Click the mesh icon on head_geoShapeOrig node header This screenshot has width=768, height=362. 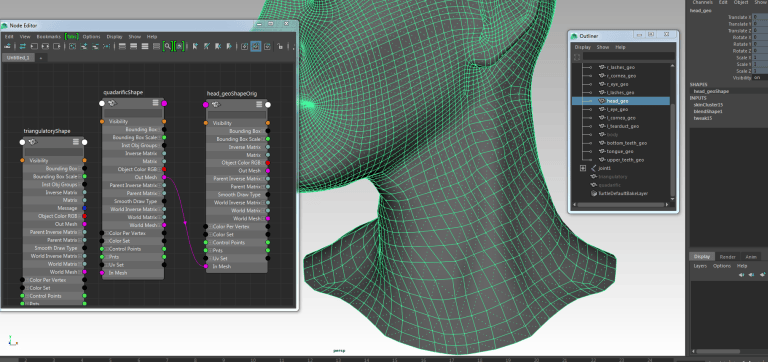216,105
